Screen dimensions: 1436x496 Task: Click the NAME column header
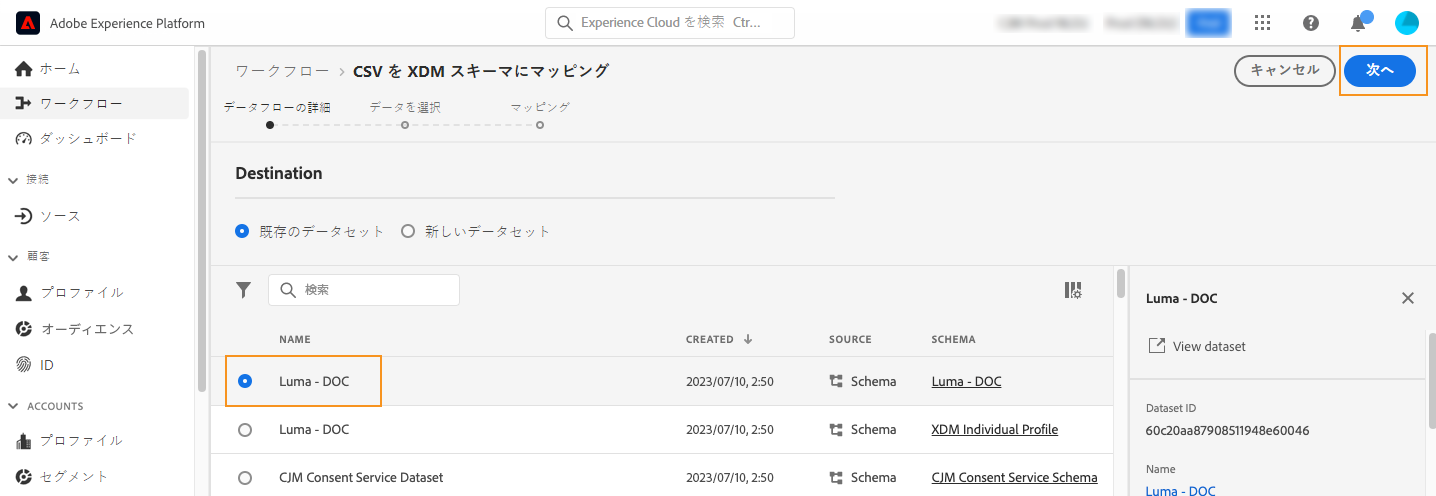295,339
